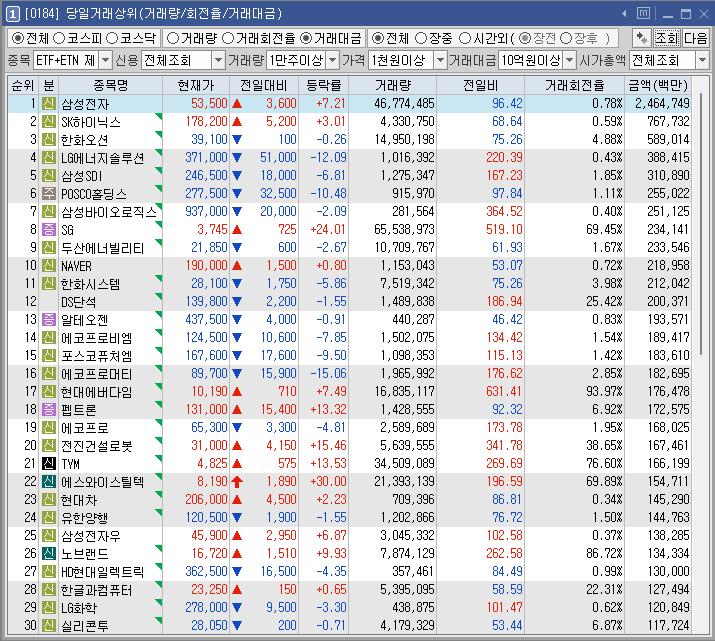This screenshot has width=715, height=641.
Task: Click the 93.97% turnover in 현대에버다임 row
Action: coord(604,392)
